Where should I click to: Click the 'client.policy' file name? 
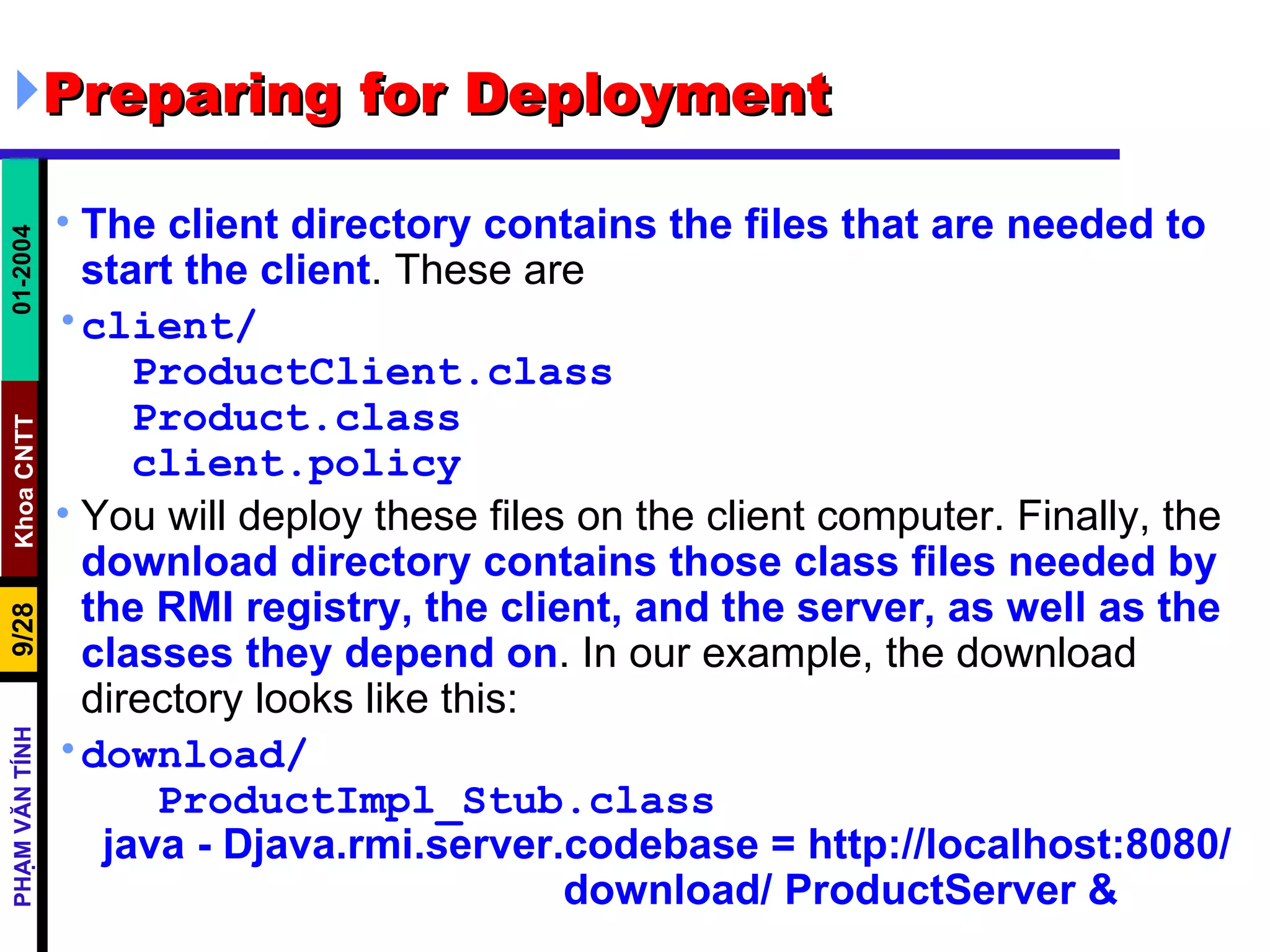296,465
